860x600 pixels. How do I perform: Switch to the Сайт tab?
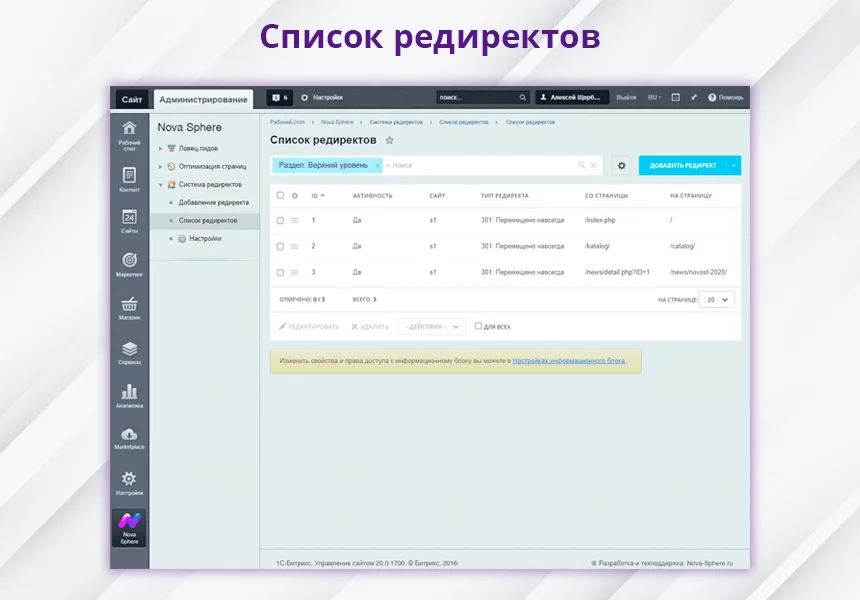click(132, 99)
